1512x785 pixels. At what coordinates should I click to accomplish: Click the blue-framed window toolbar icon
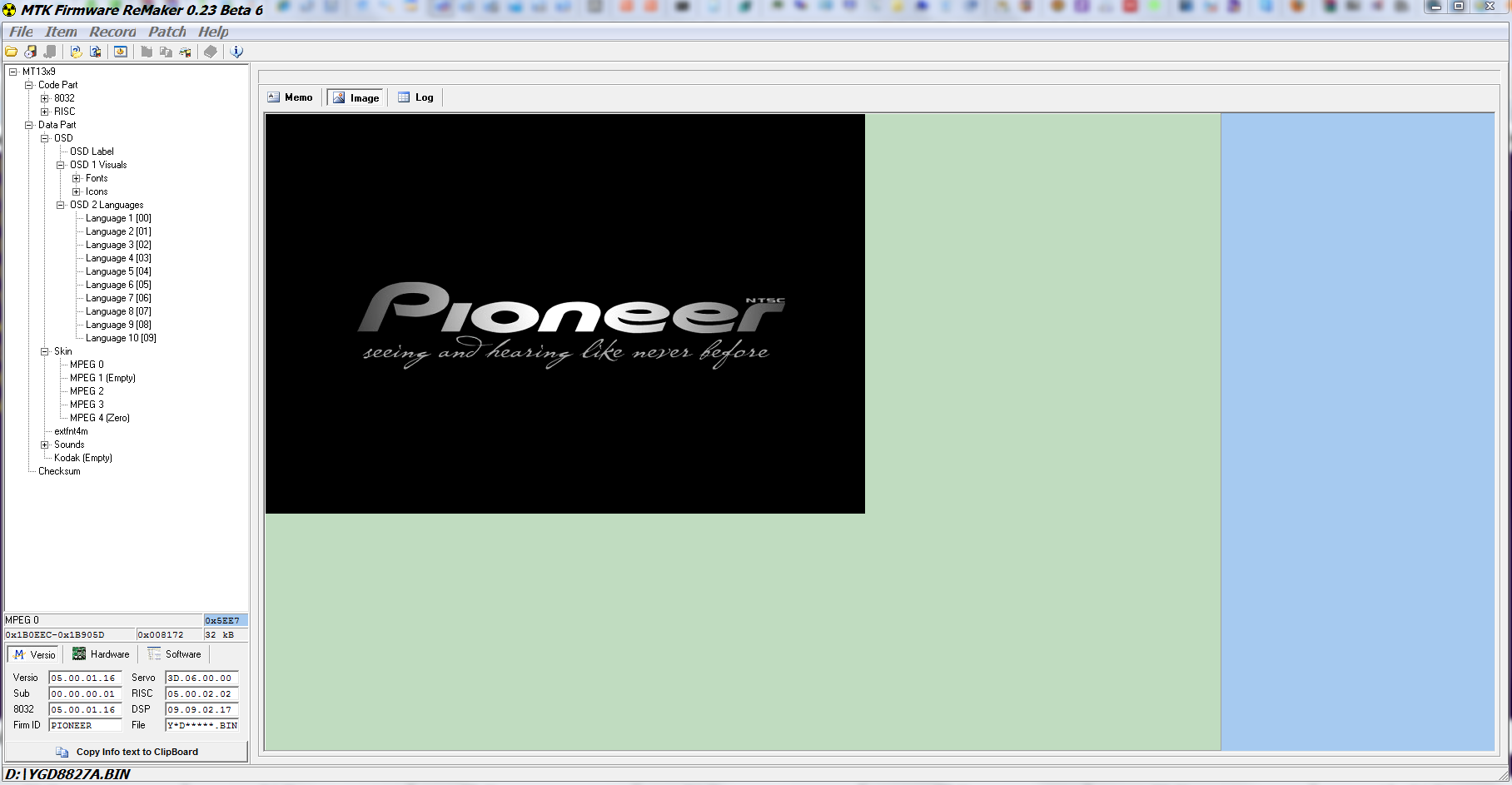click(x=121, y=52)
